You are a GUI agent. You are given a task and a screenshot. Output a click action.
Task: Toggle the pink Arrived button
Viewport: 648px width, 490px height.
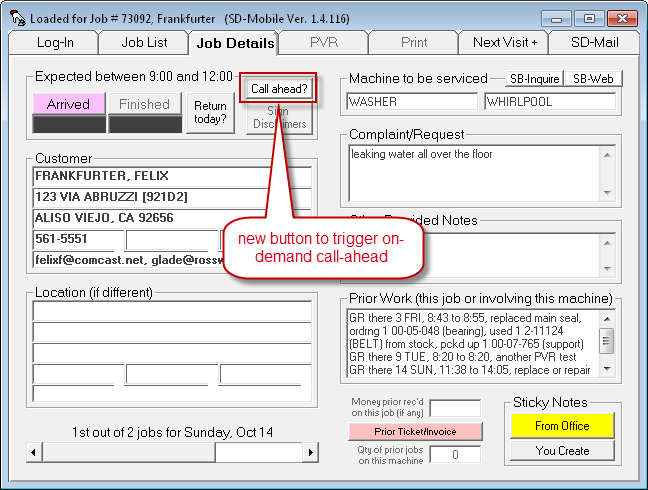(68, 104)
